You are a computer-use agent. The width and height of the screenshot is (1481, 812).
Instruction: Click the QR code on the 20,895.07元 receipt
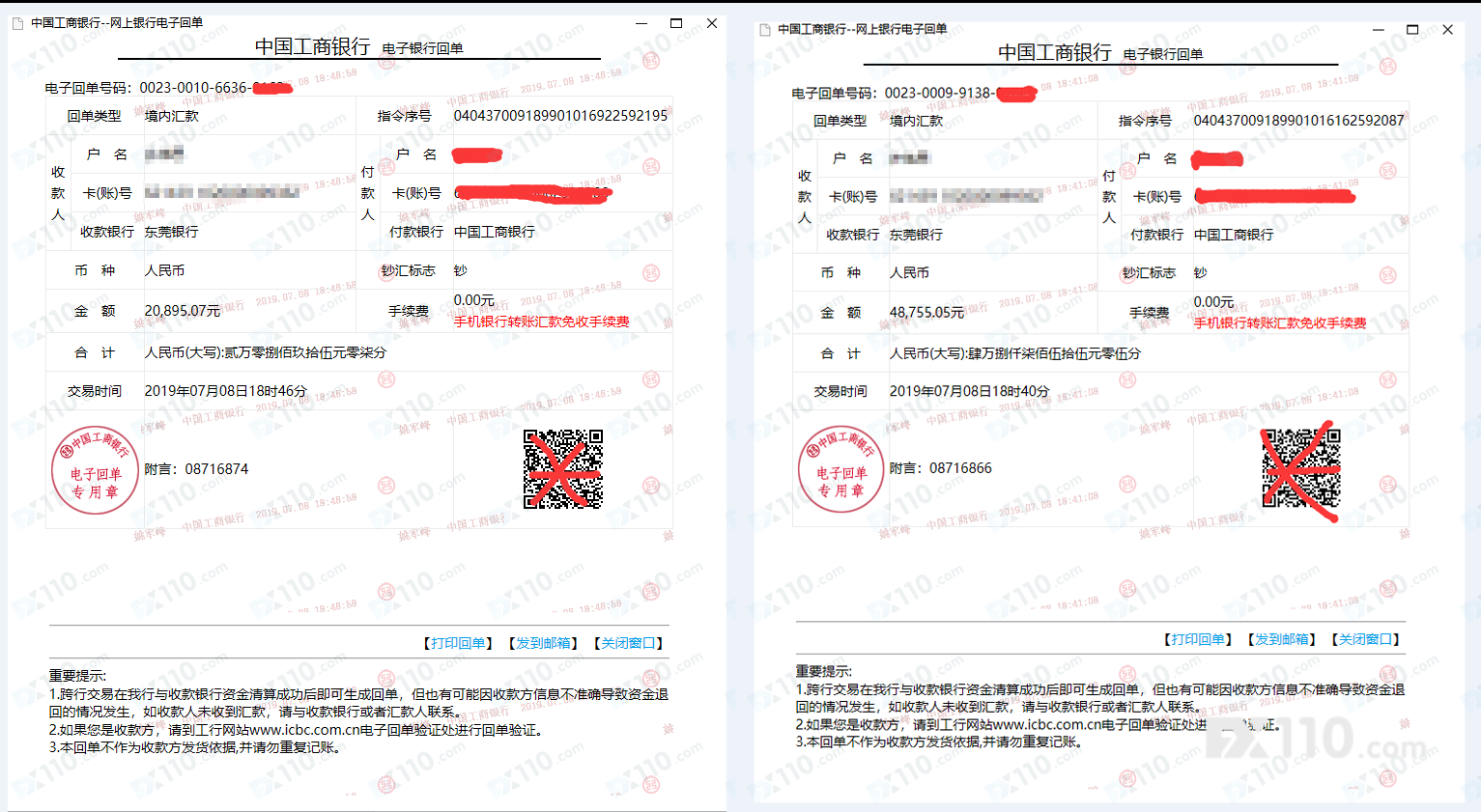pyautogui.click(x=563, y=469)
